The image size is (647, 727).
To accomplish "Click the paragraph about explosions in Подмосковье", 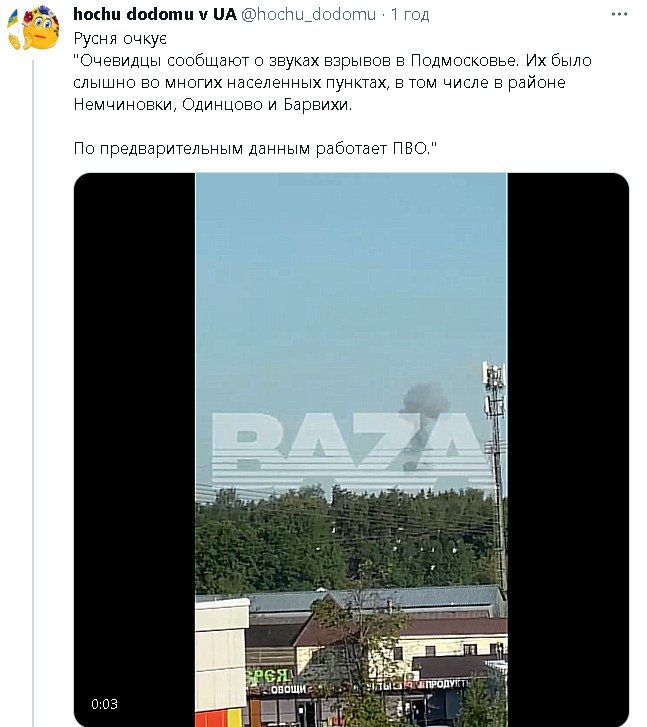I will coord(333,83).
